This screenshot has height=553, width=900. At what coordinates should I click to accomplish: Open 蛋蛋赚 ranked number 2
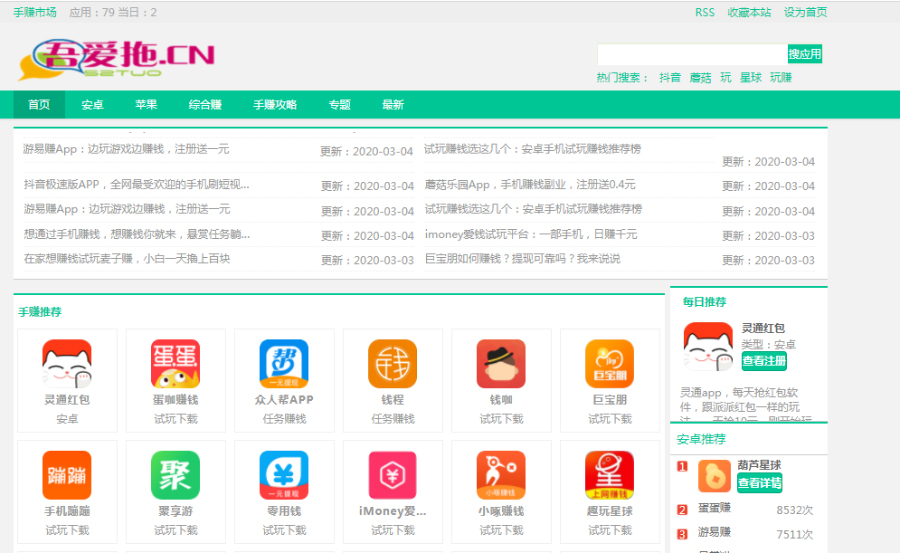[714, 508]
